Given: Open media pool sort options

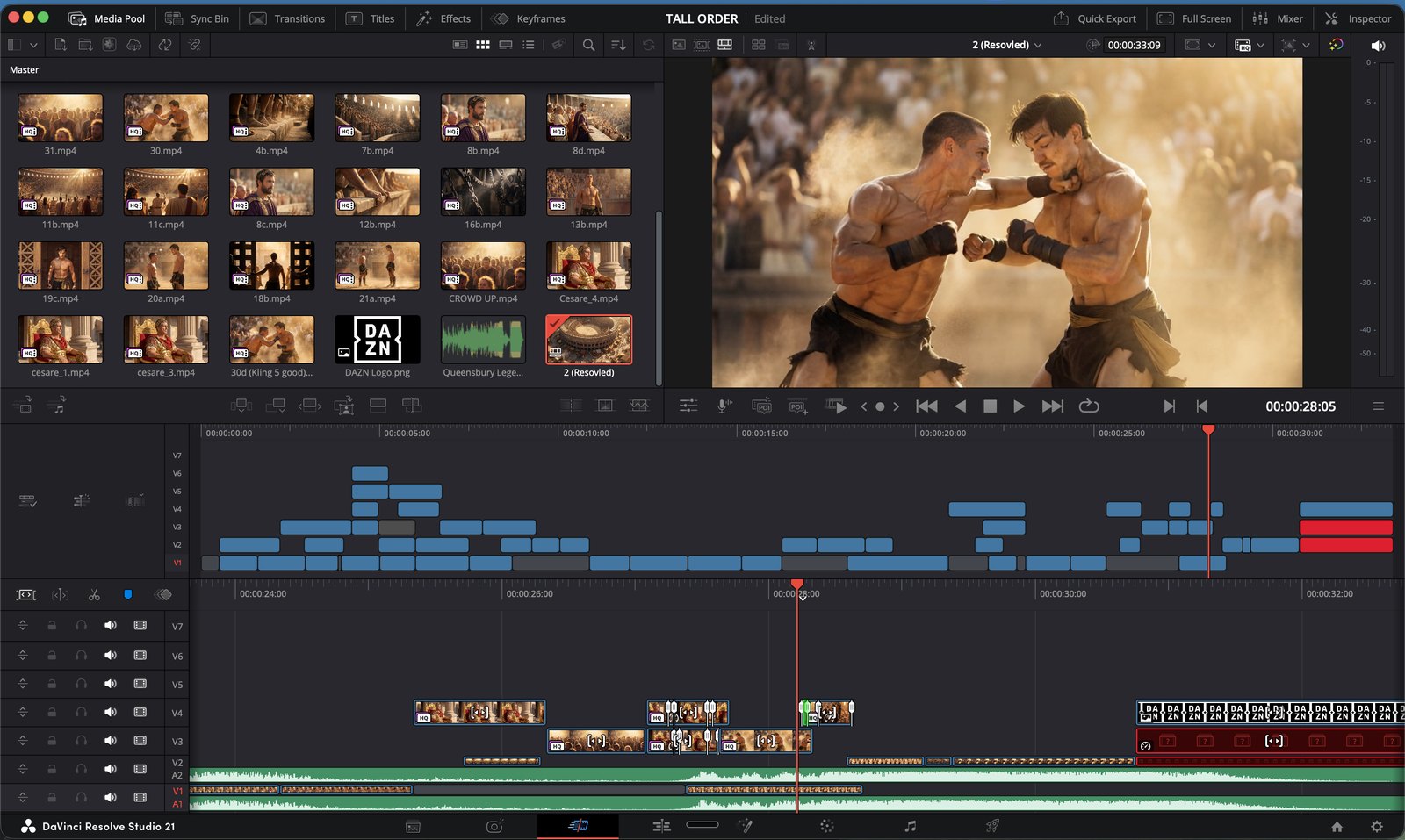Looking at the screenshot, I should [x=618, y=45].
